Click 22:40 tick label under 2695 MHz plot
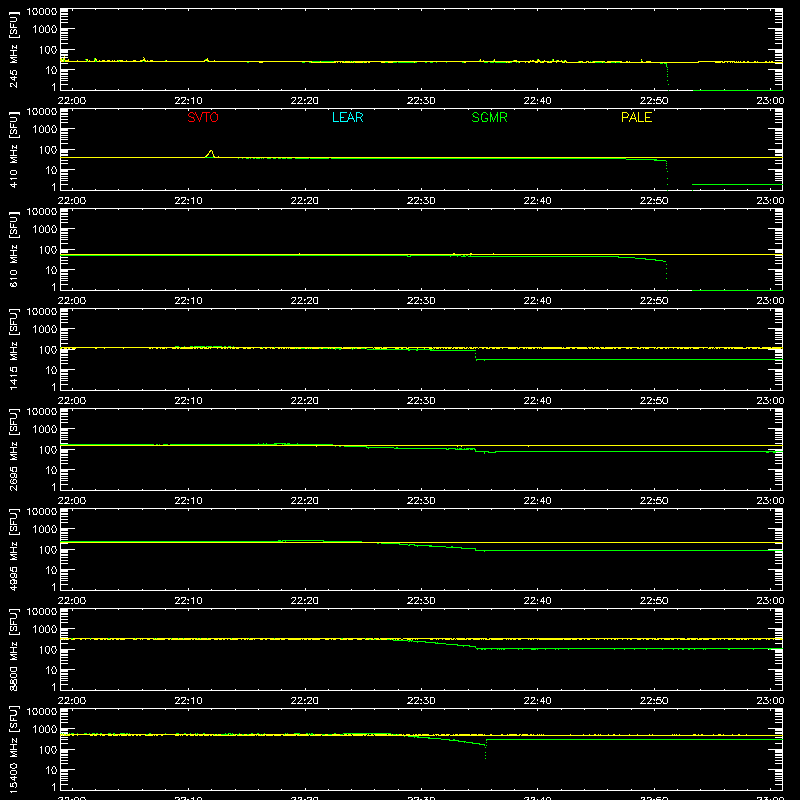 pos(537,501)
